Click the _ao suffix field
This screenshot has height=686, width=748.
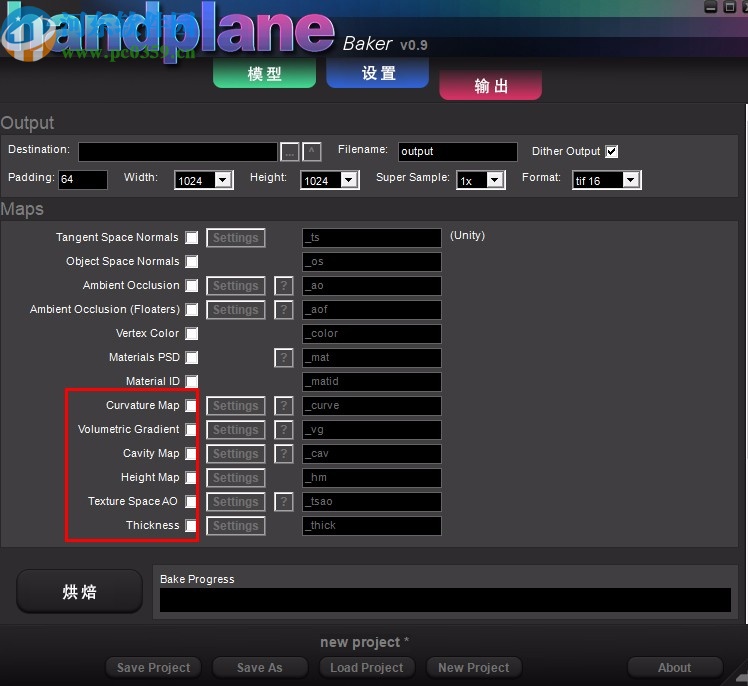[x=372, y=286]
